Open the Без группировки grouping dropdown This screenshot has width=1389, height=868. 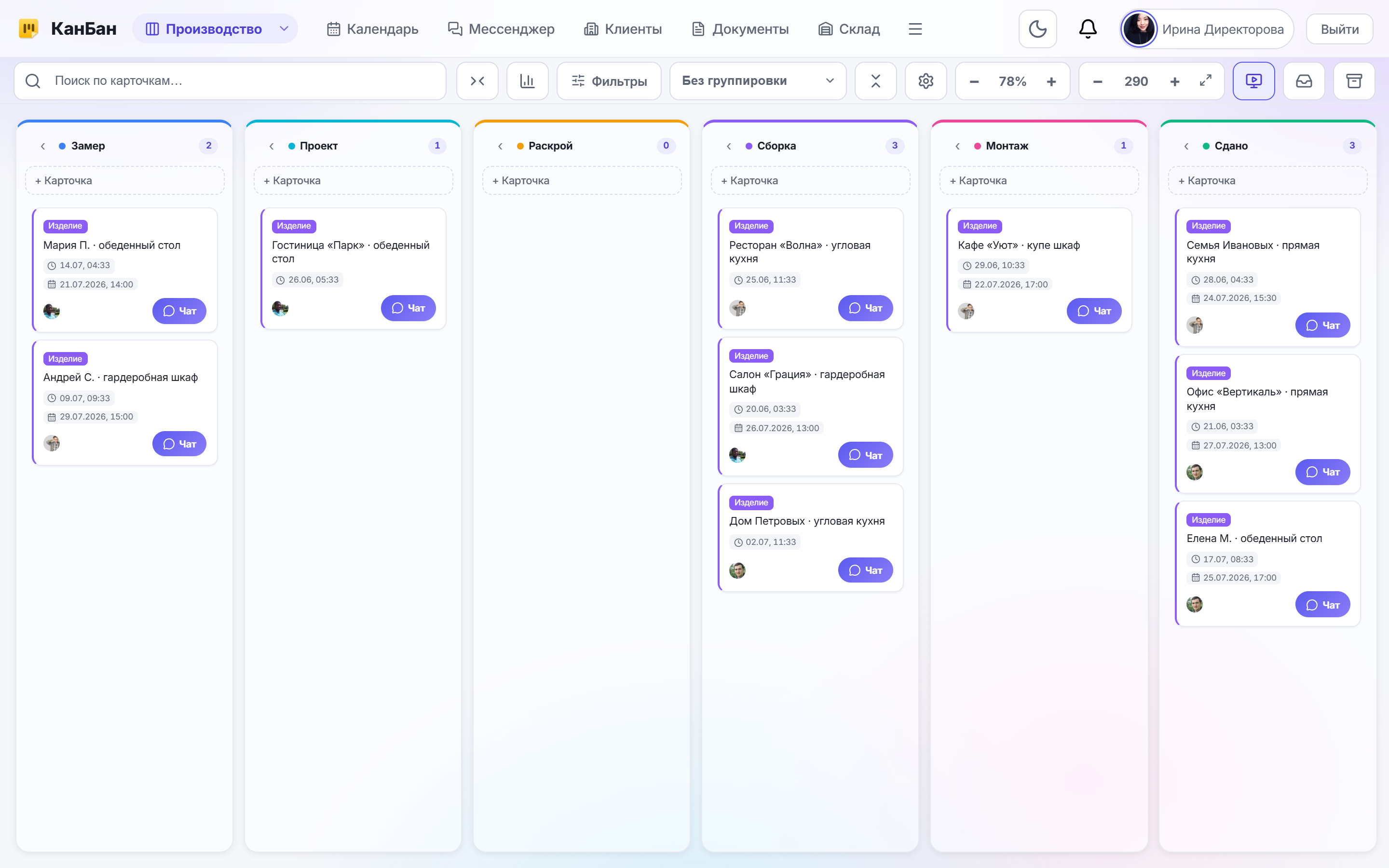758,81
